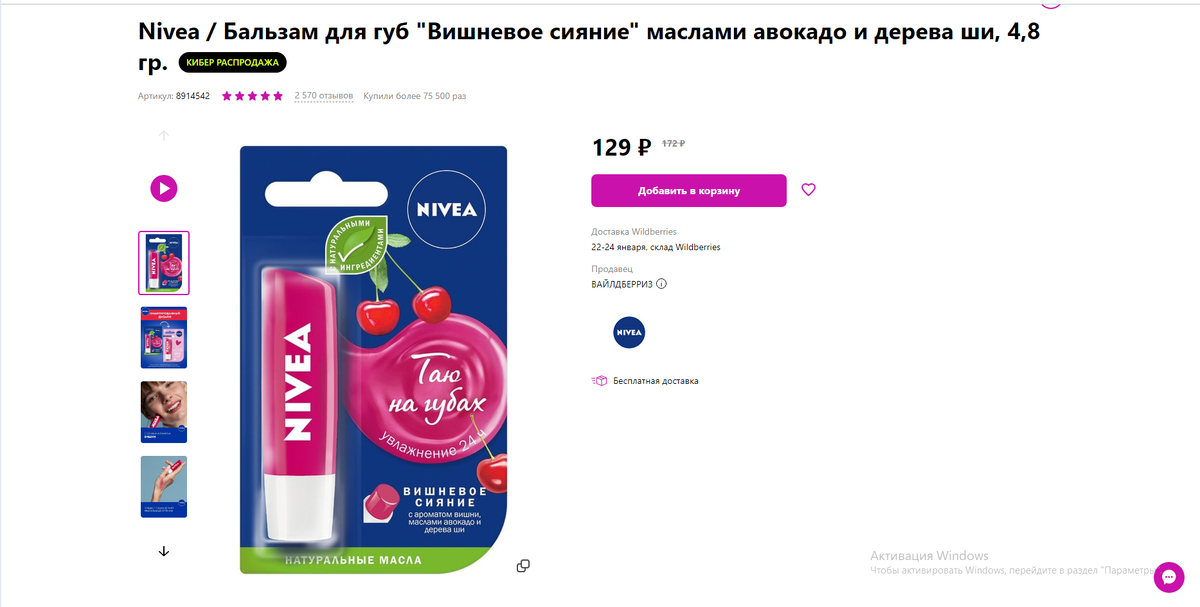Viewport: 1200px width, 607px height.
Task: Select the second packaging thumbnail
Action: (x=164, y=338)
